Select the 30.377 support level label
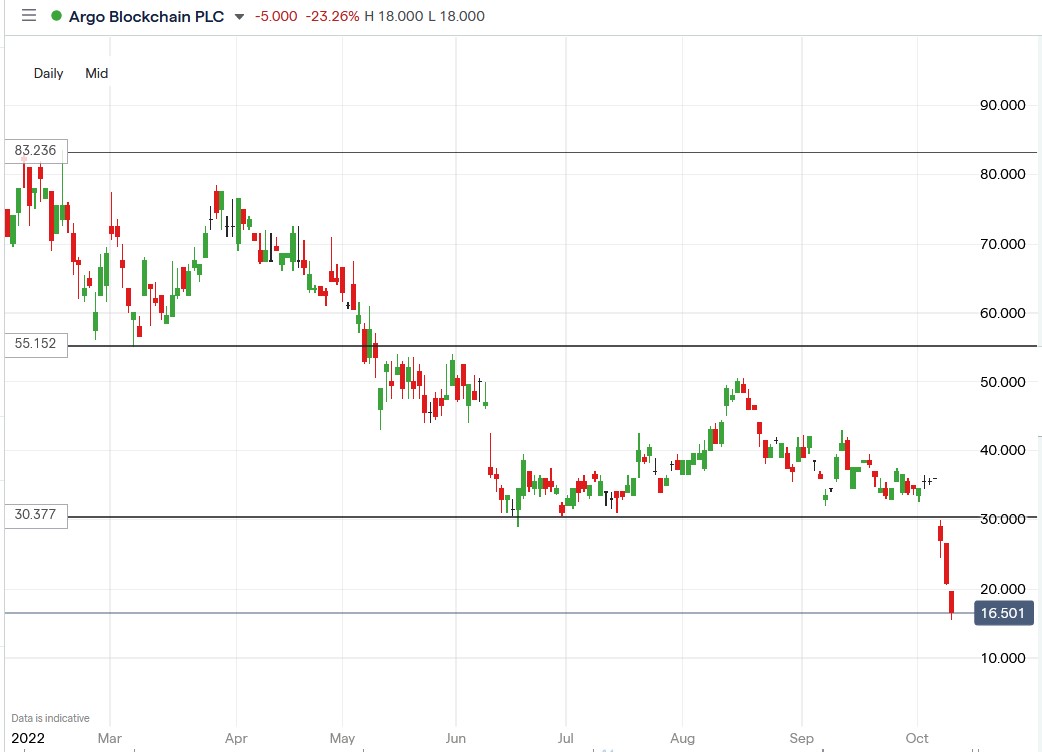 coord(36,515)
